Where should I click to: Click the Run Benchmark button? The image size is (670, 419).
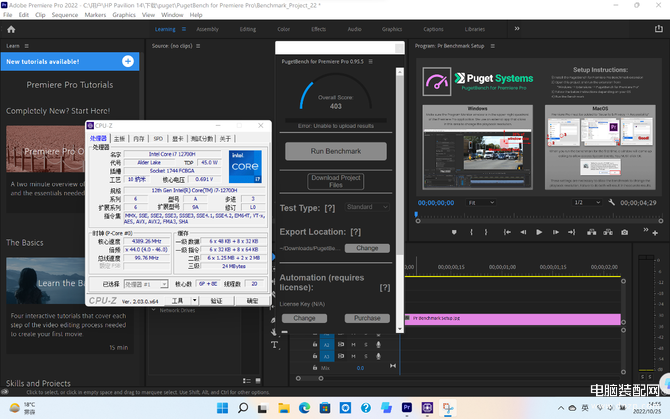336,151
